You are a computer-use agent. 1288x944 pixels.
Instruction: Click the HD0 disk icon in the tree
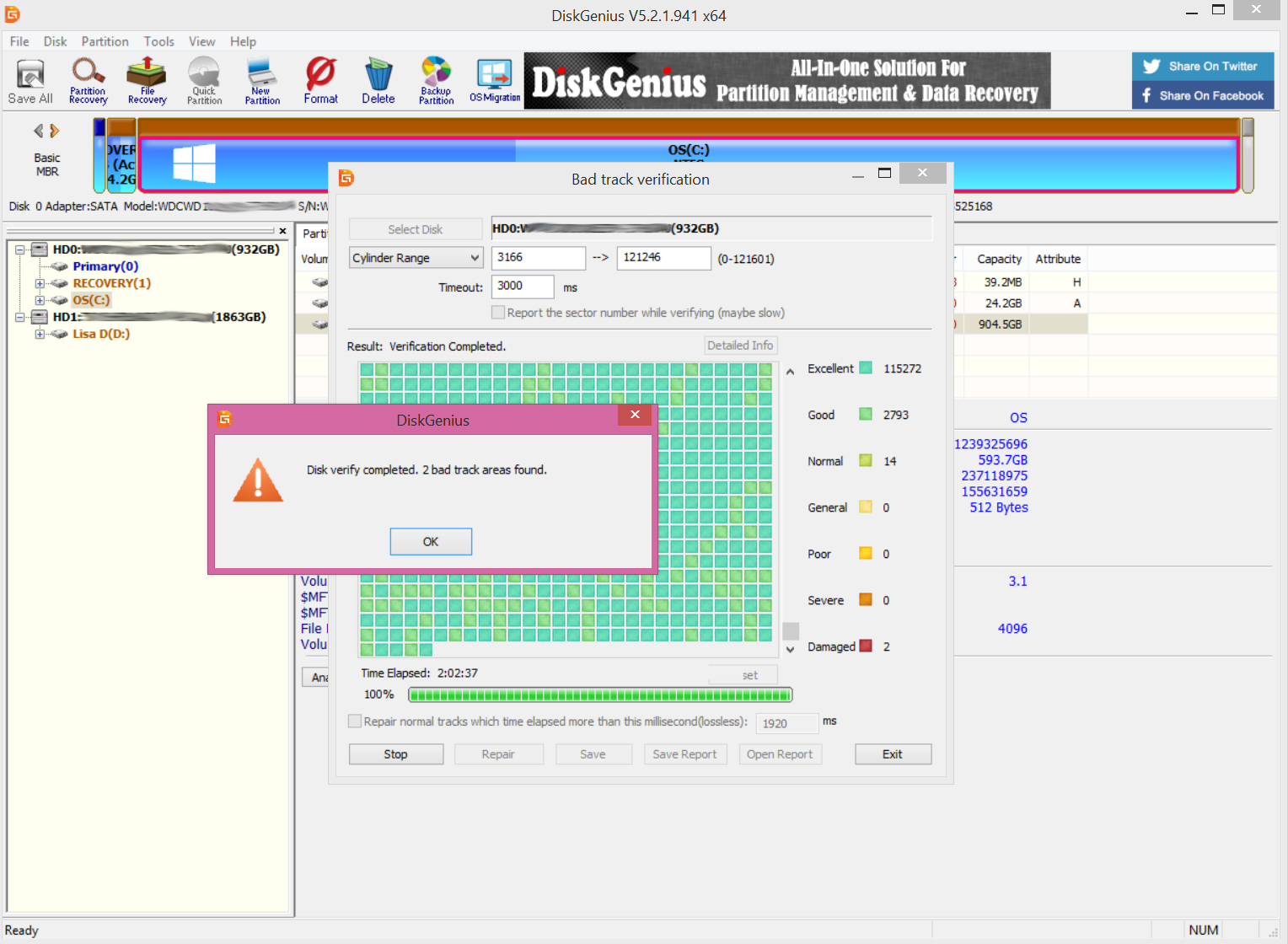tap(40, 249)
